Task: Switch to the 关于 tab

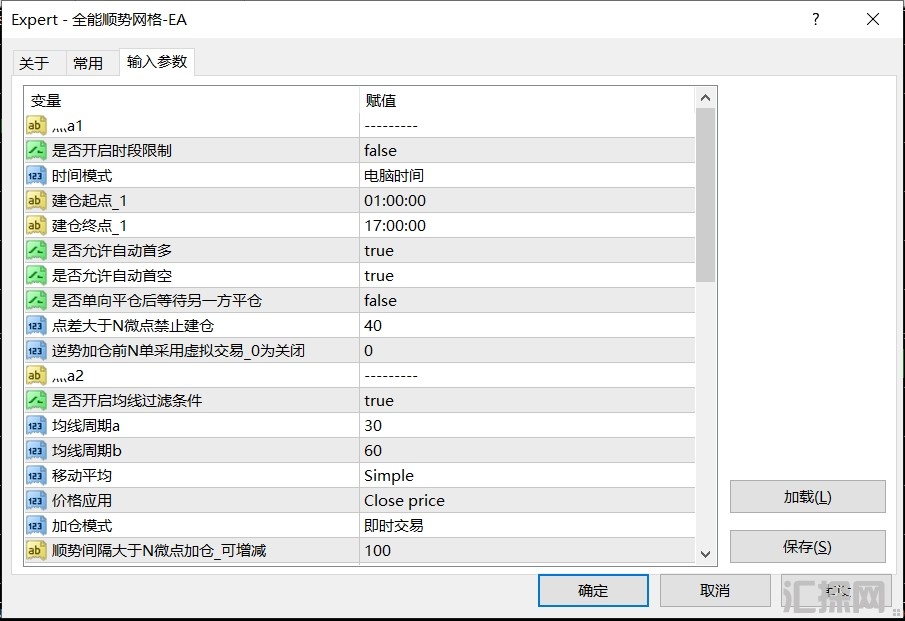Action: (x=34, y=63)
